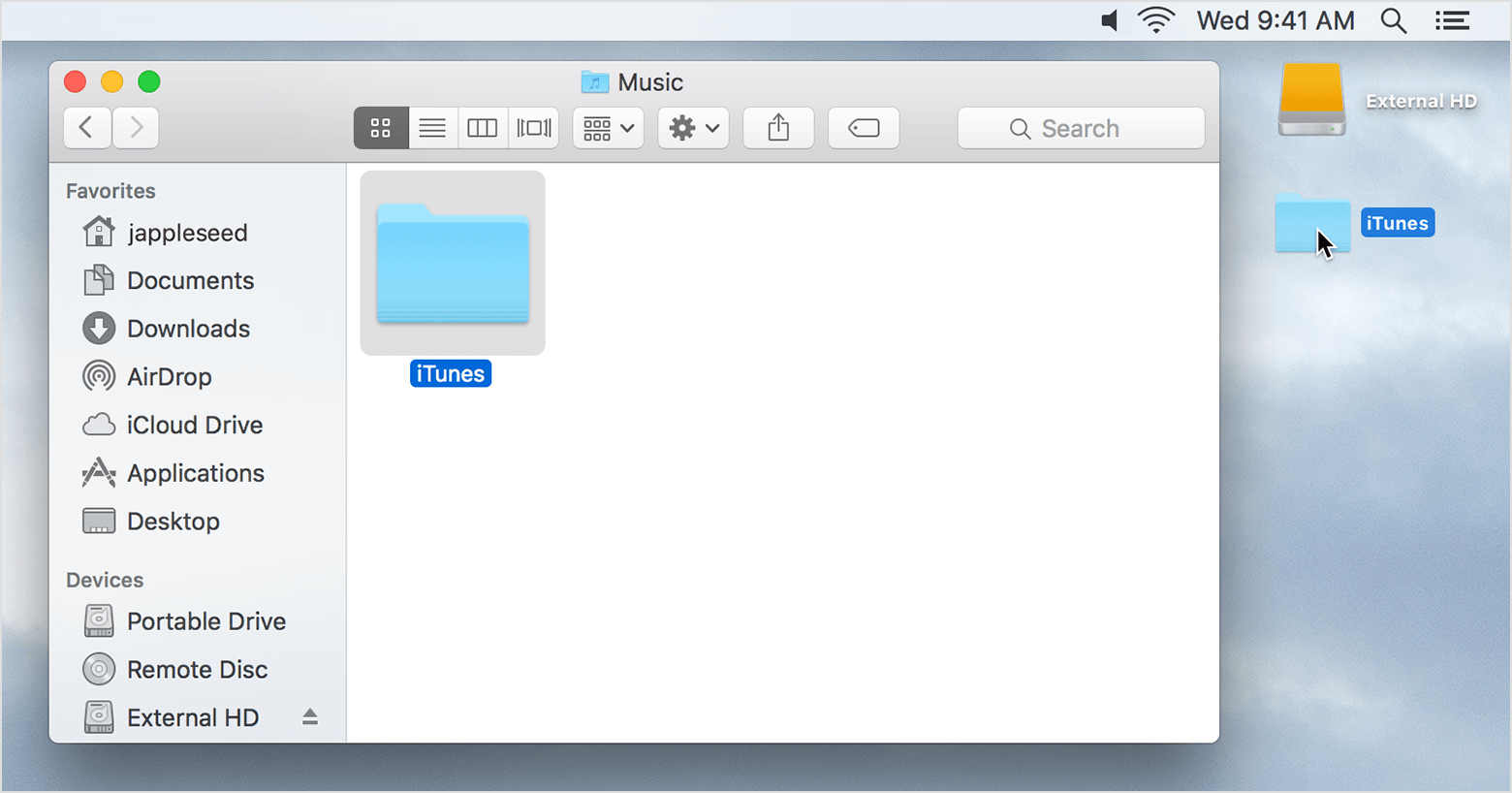
Task: Open jappleseed home folder in sidebar
Action: (166, 233)
